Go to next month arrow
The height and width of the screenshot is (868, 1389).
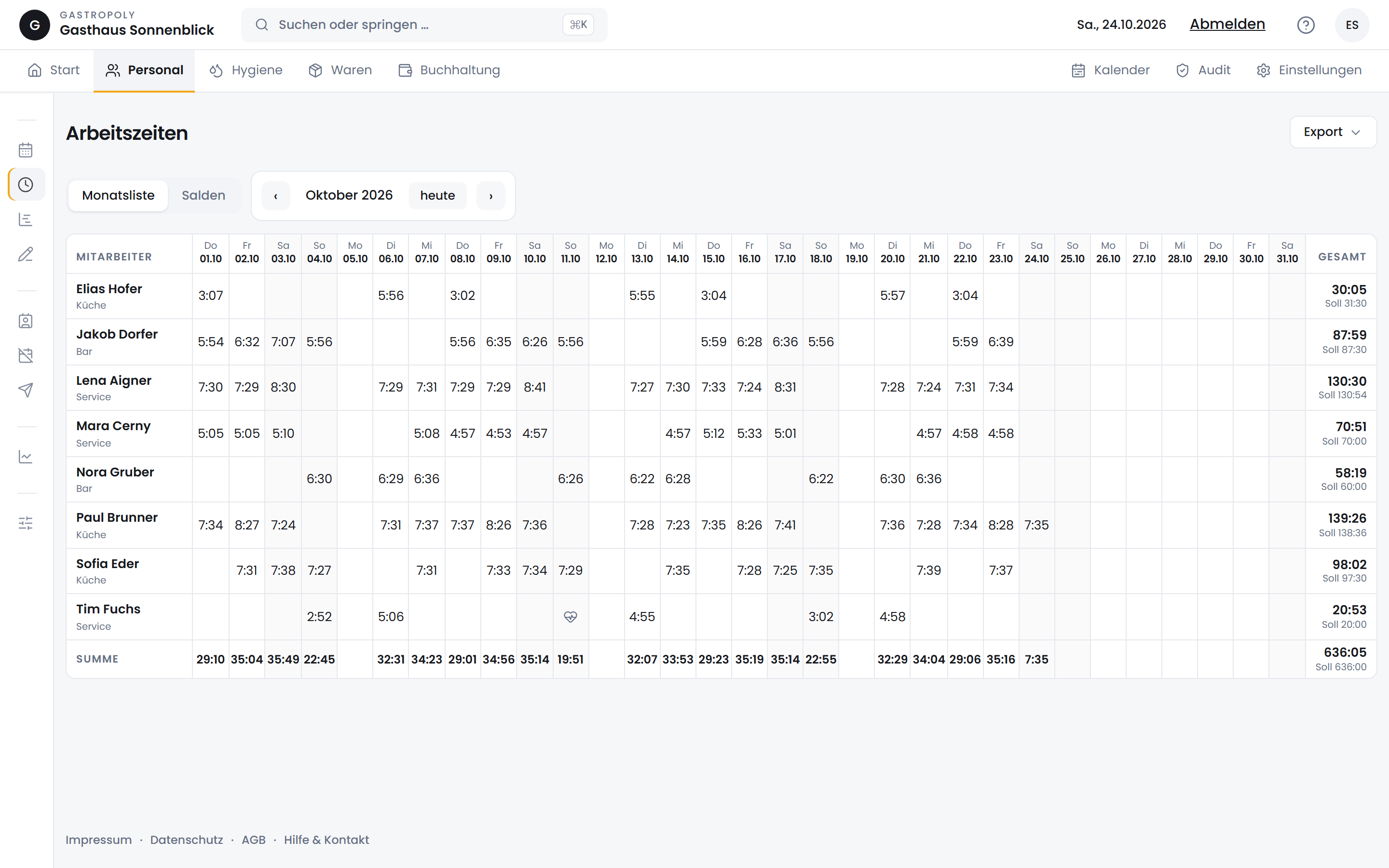point(491,196)
